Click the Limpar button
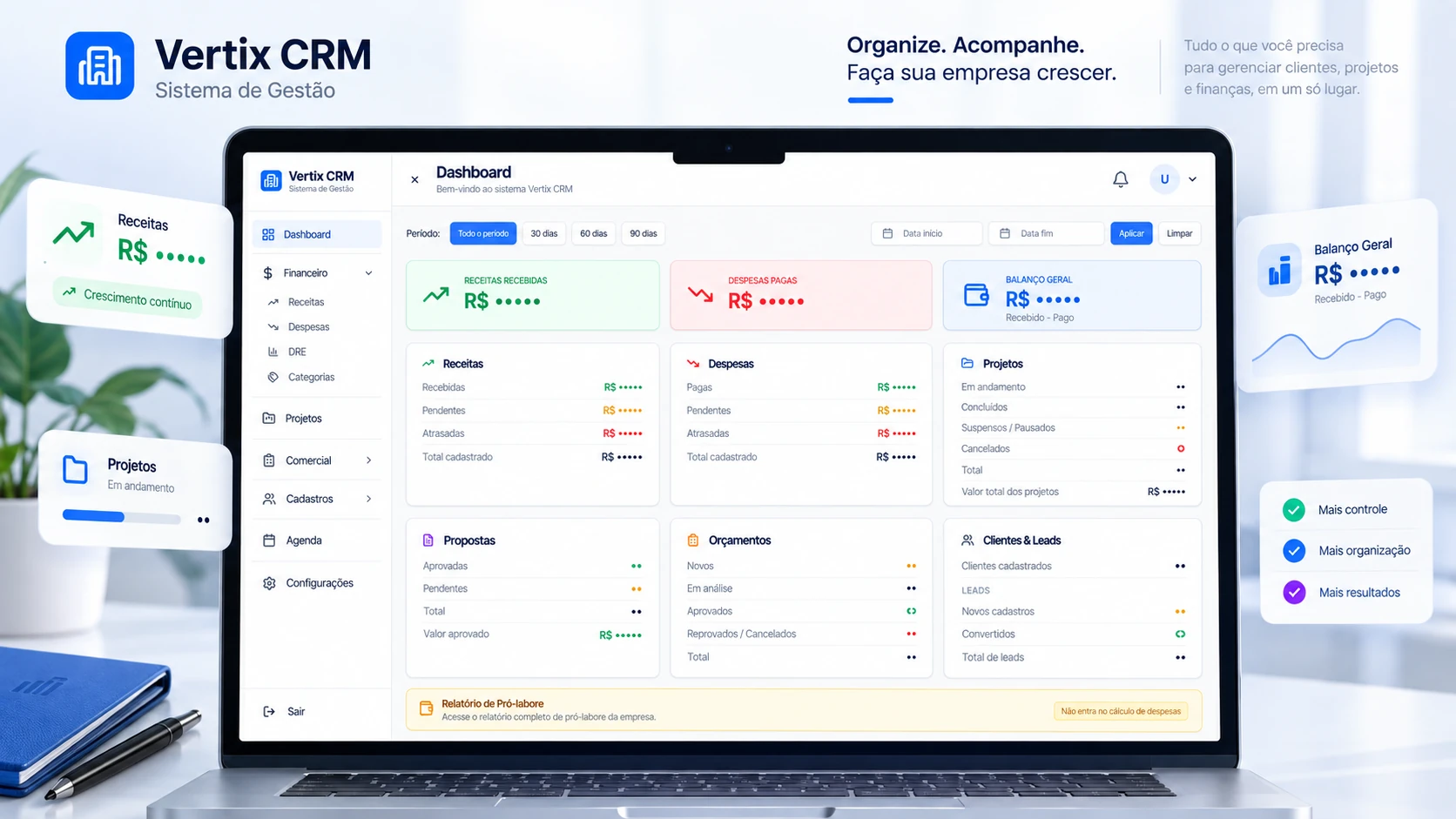The image size is (1456, 819). tap(1179, 233)
